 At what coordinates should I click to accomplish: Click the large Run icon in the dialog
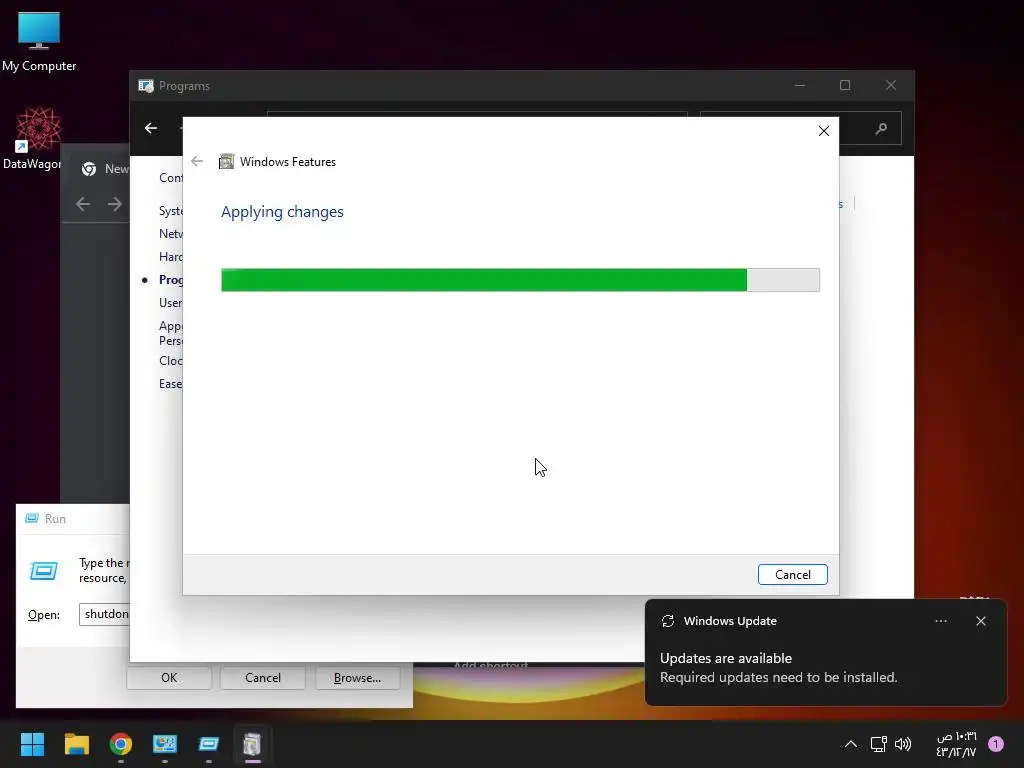(x=44, y=571)
